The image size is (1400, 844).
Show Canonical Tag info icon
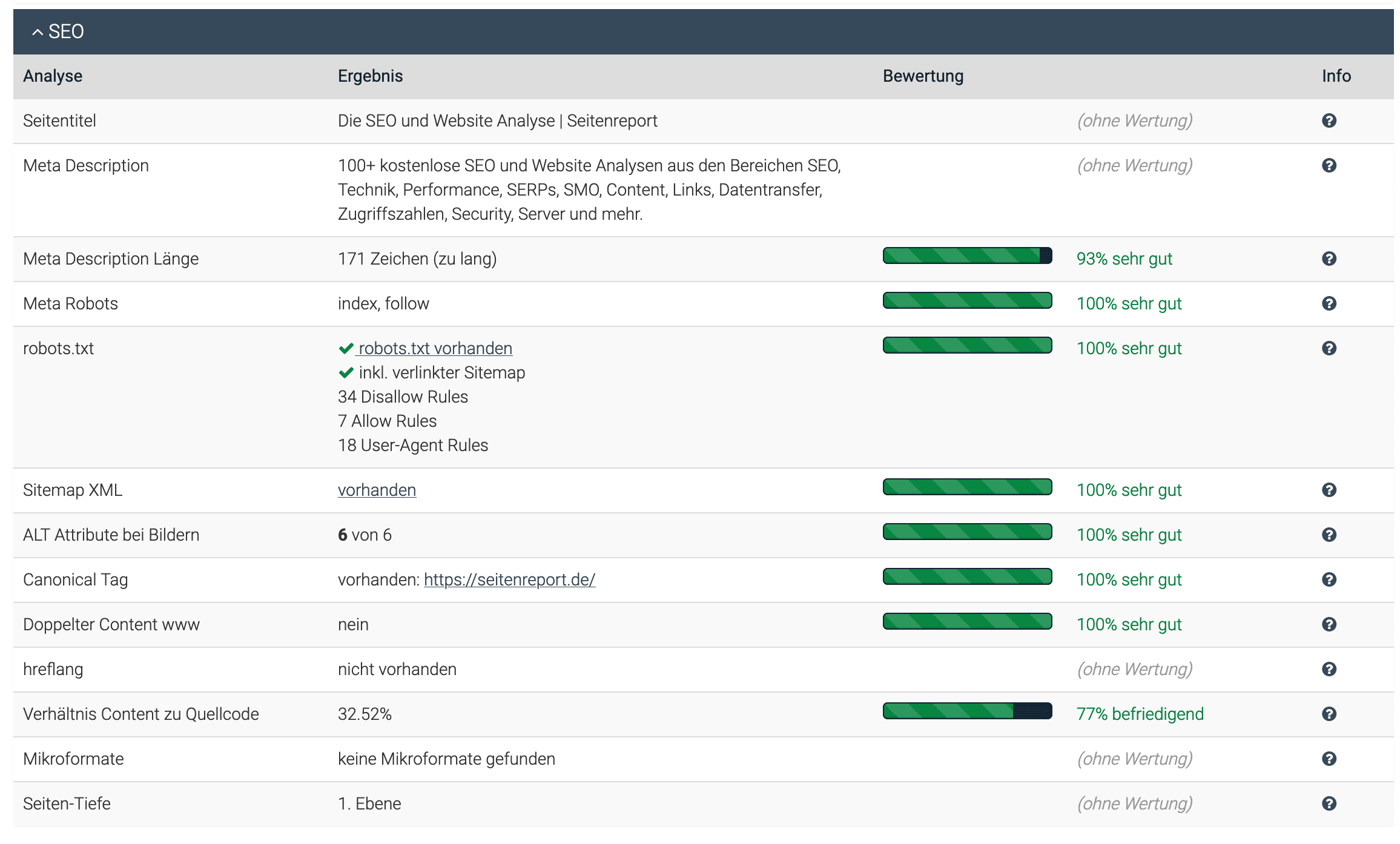tap(1329, 579)
